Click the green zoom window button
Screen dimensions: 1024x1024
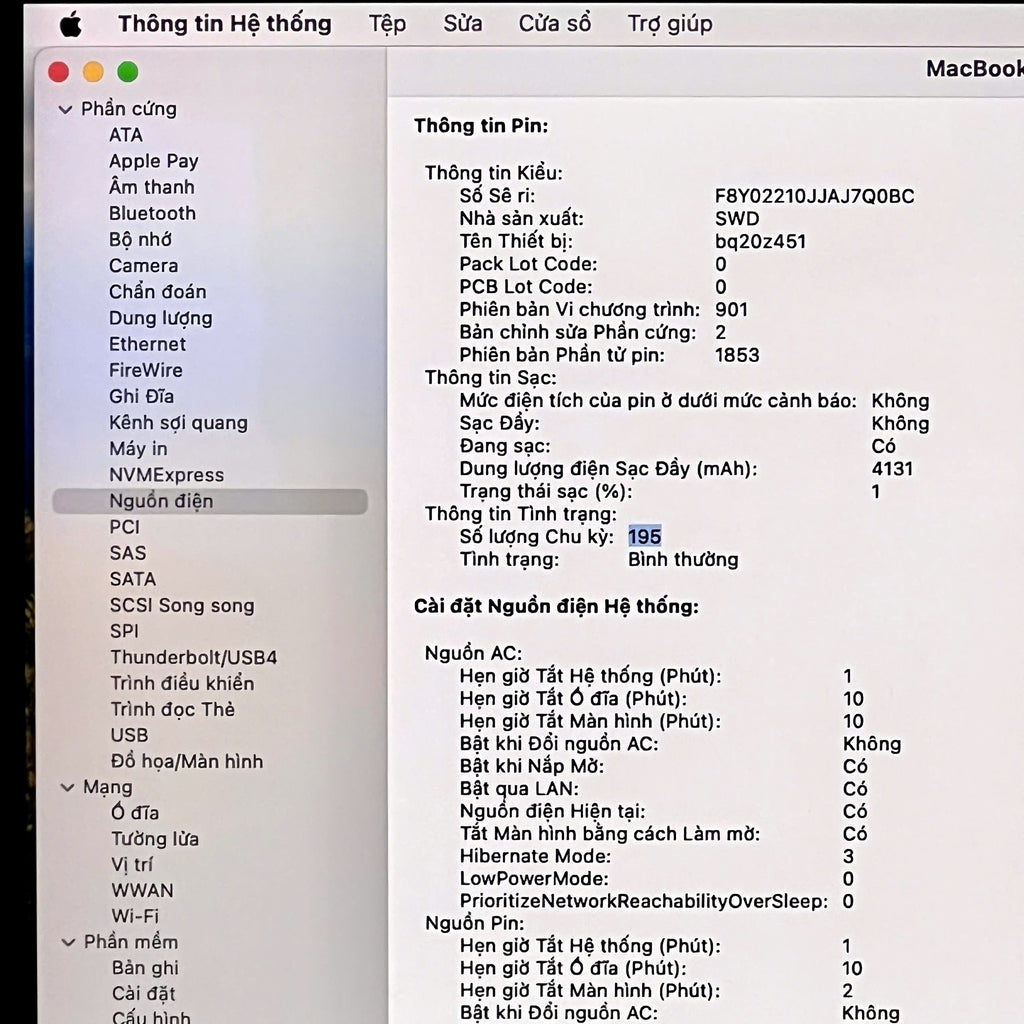[x=127, y=72]
